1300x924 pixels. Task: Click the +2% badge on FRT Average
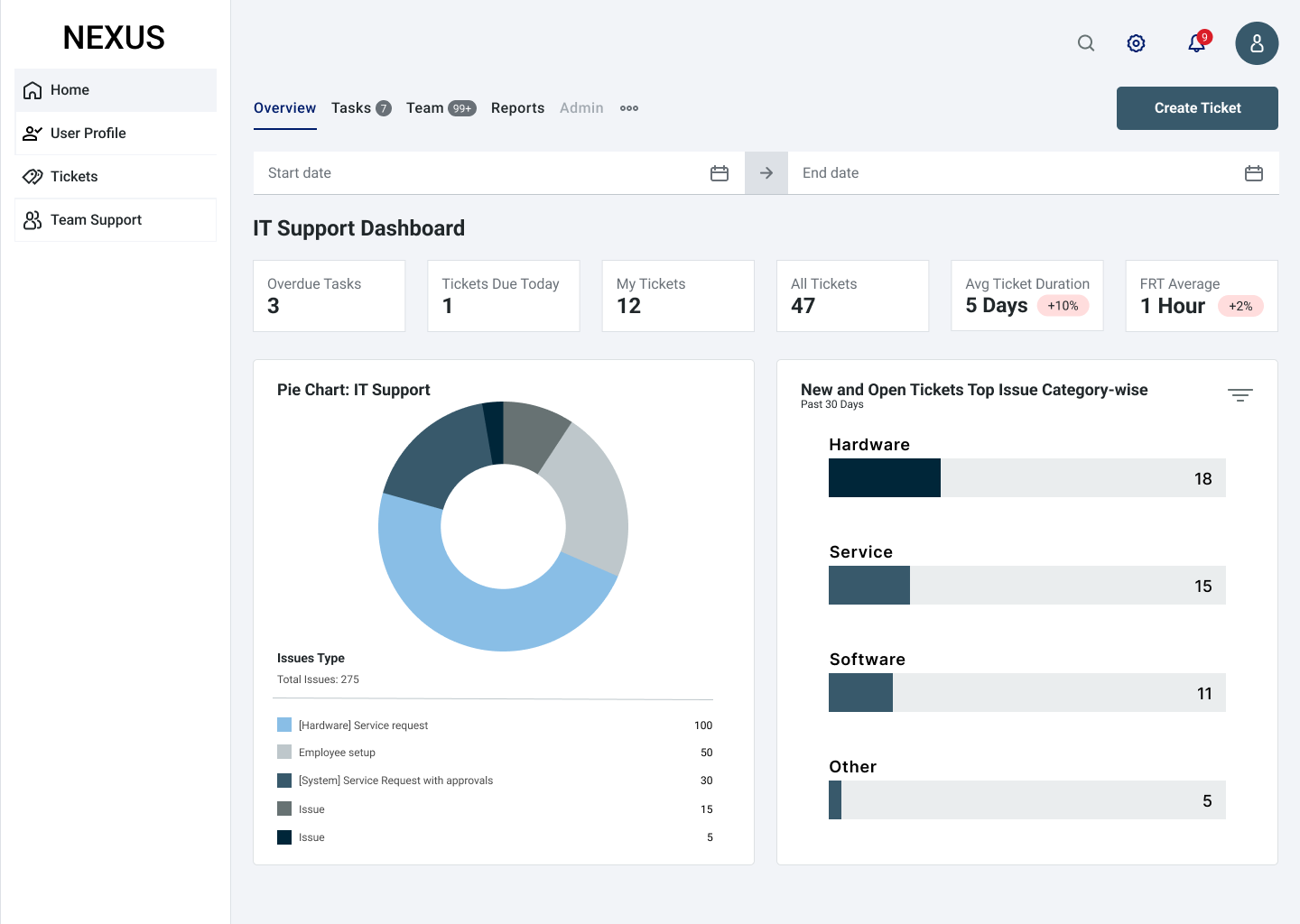click(x=1240, y=306)
